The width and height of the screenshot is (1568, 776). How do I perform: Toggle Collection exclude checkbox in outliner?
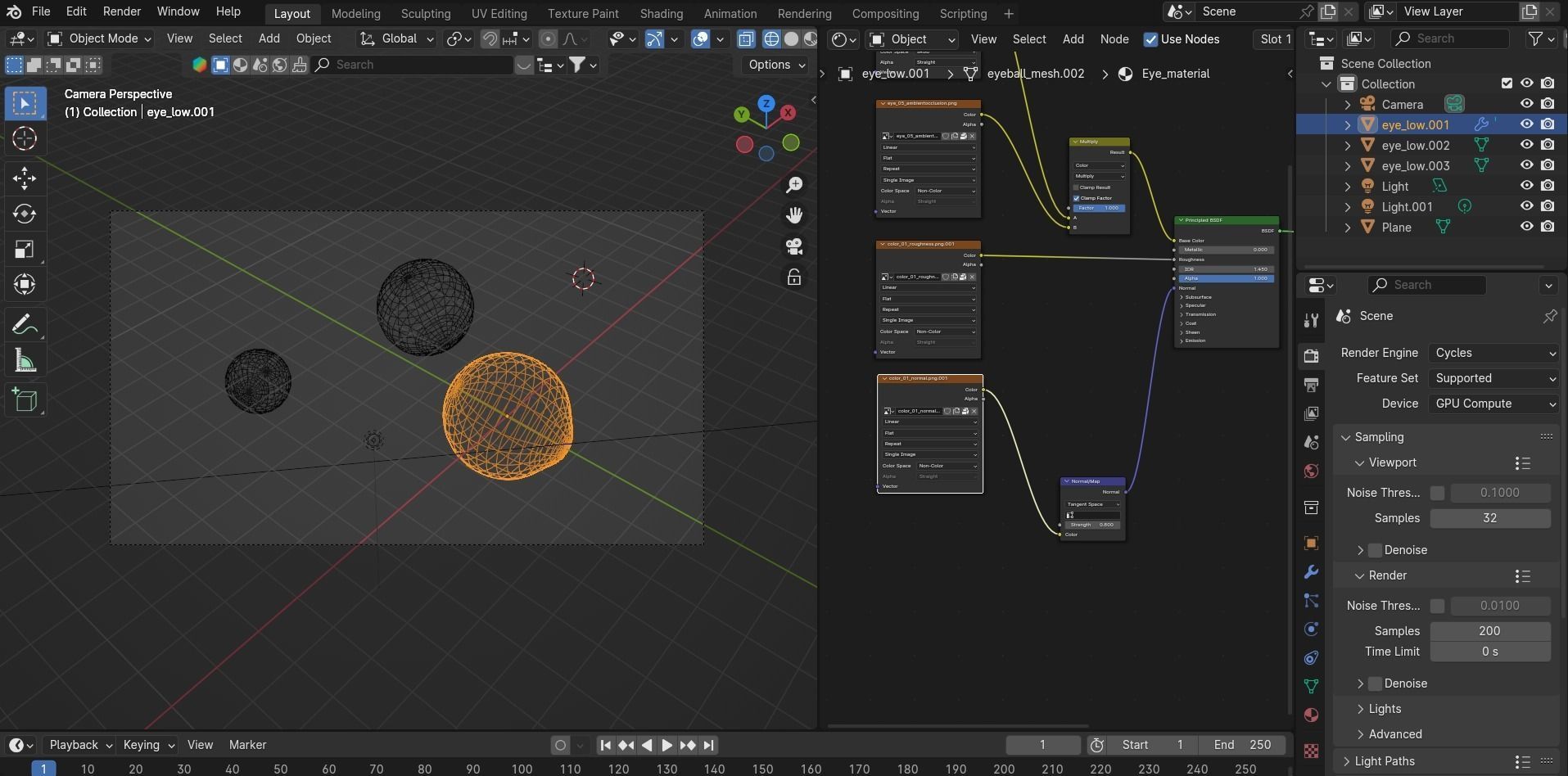point(1507,83)
